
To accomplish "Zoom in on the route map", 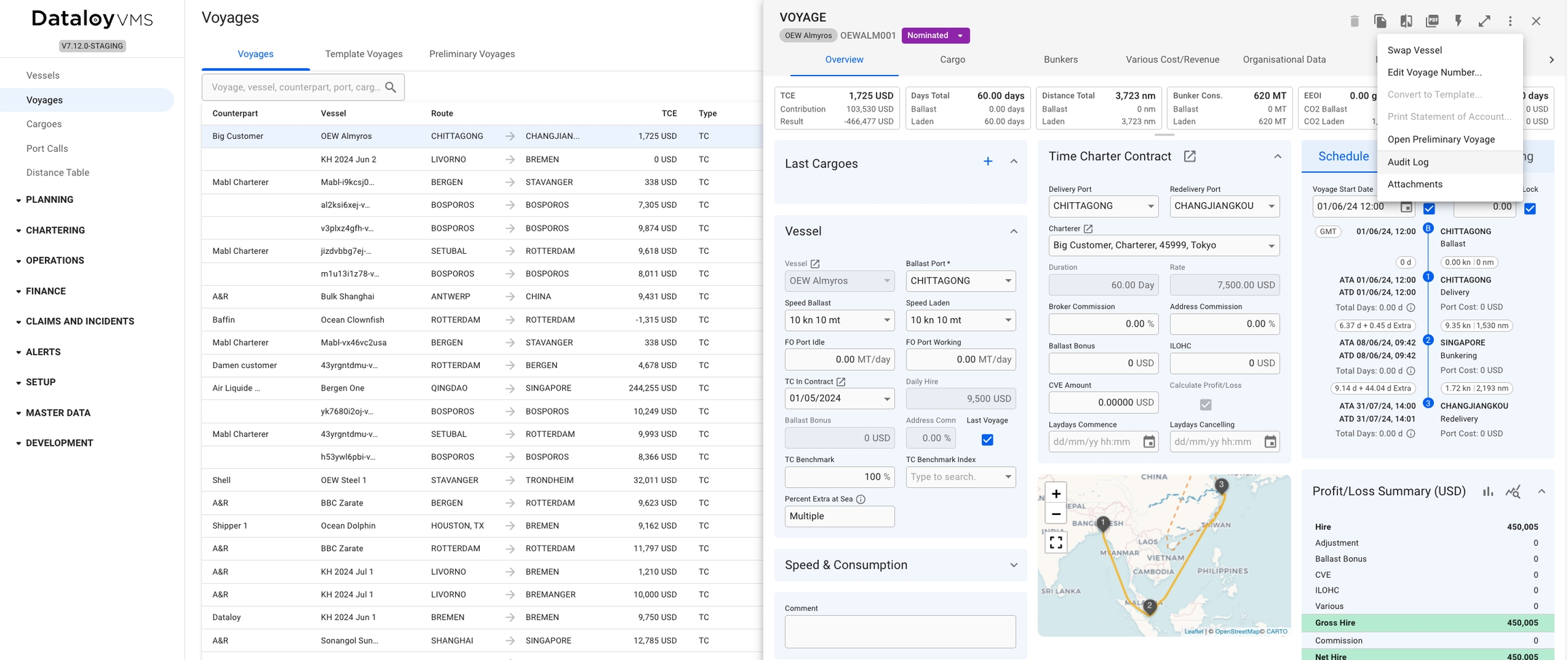I will (x=1056, y=494).
